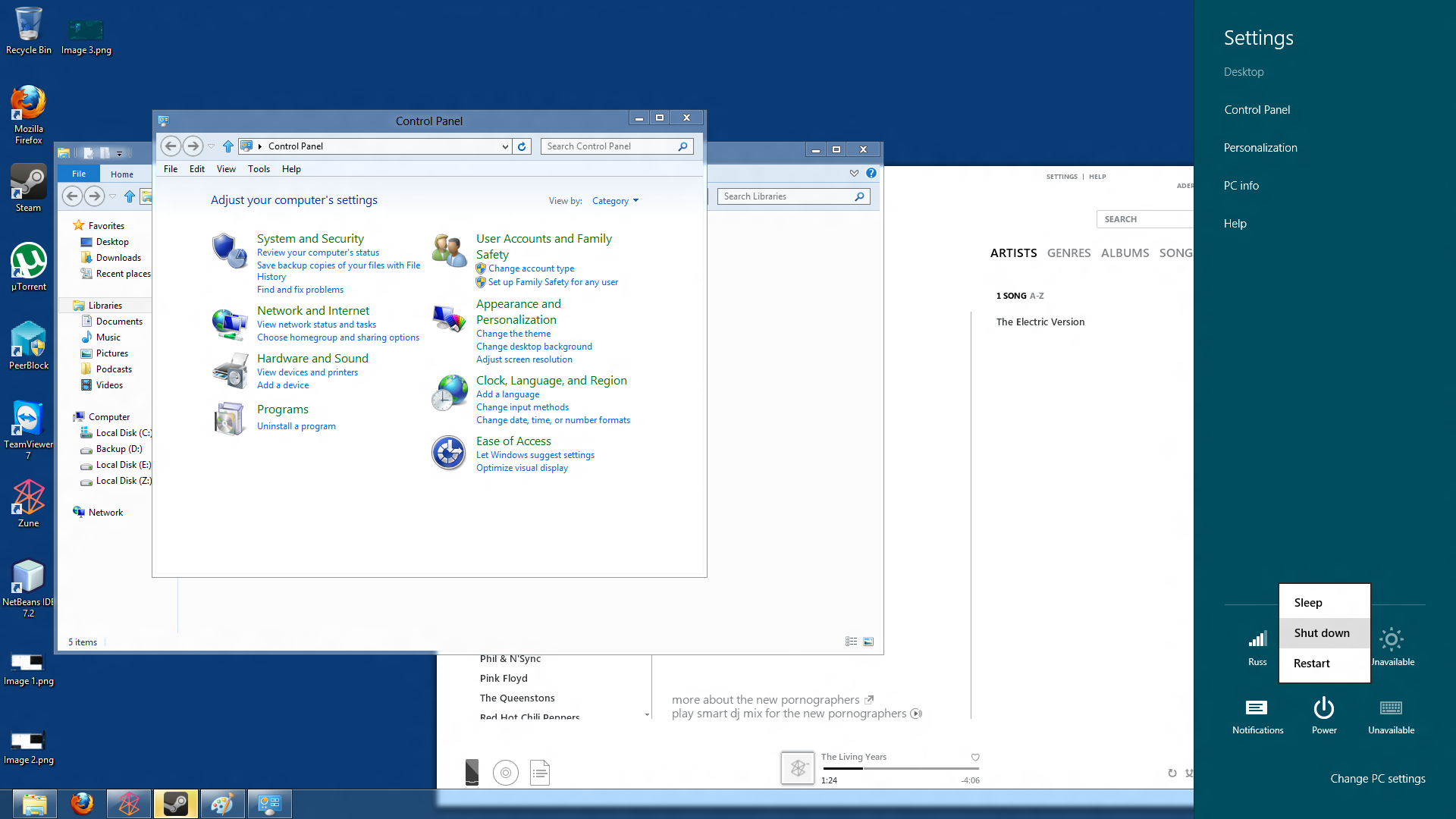Open System and Security category icon
This screenshot has height=819, width=1456.
[229, 251]
